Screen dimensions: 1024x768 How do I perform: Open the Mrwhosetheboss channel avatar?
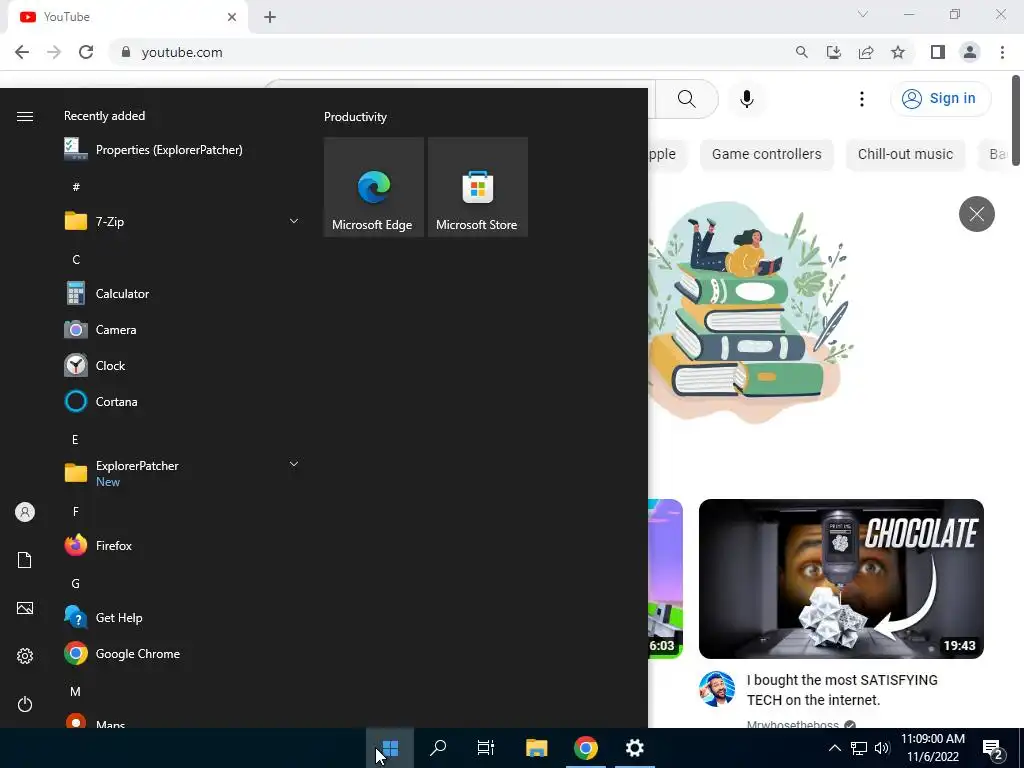716,688
